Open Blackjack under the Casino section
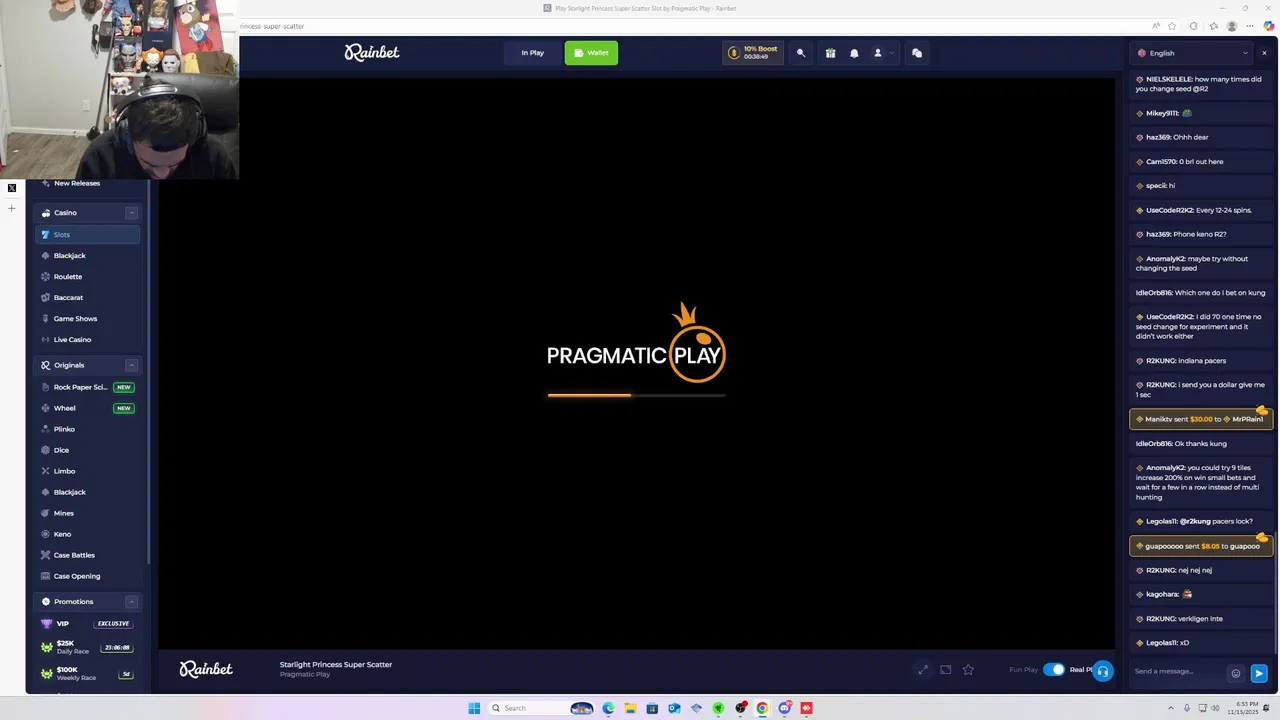This screenshot has width=1280, height=720. (88, 256)
